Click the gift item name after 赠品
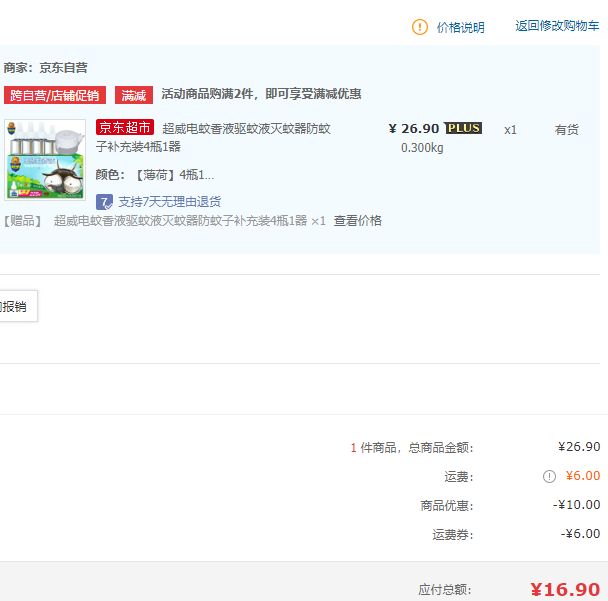 coord(180,221)
